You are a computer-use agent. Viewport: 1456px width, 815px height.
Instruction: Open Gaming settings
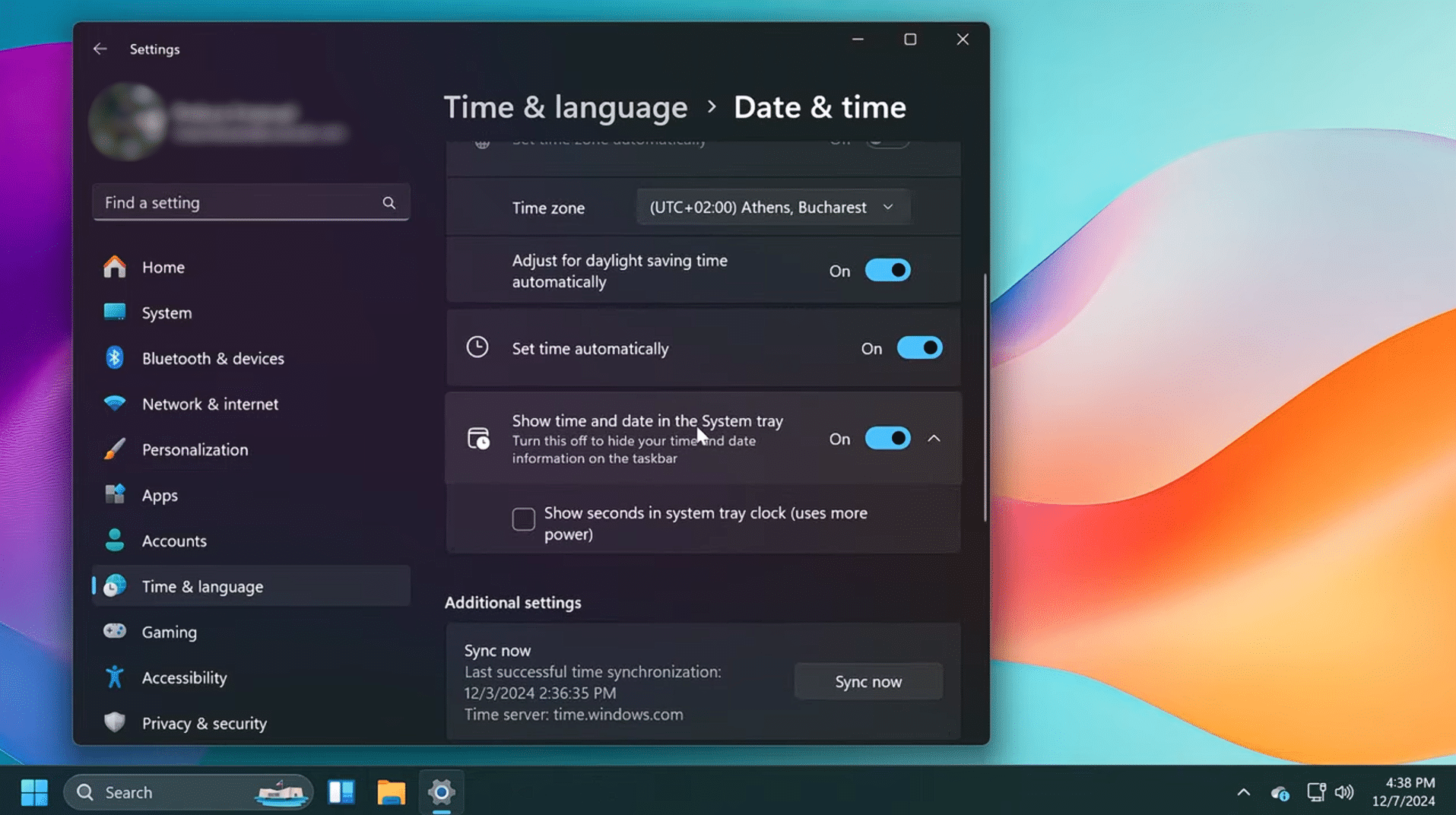(x=251, y=632)
